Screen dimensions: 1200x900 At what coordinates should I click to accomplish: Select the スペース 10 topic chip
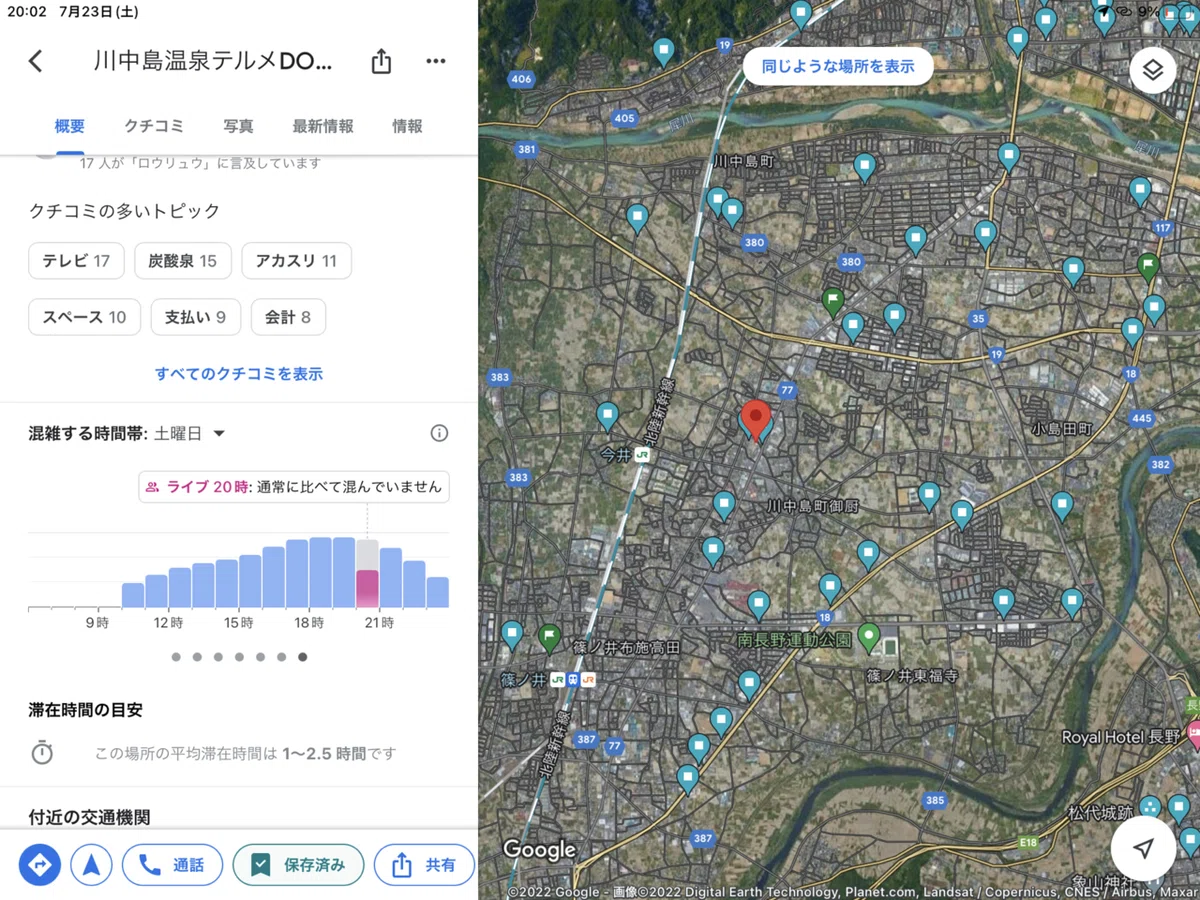coord(85,317)
